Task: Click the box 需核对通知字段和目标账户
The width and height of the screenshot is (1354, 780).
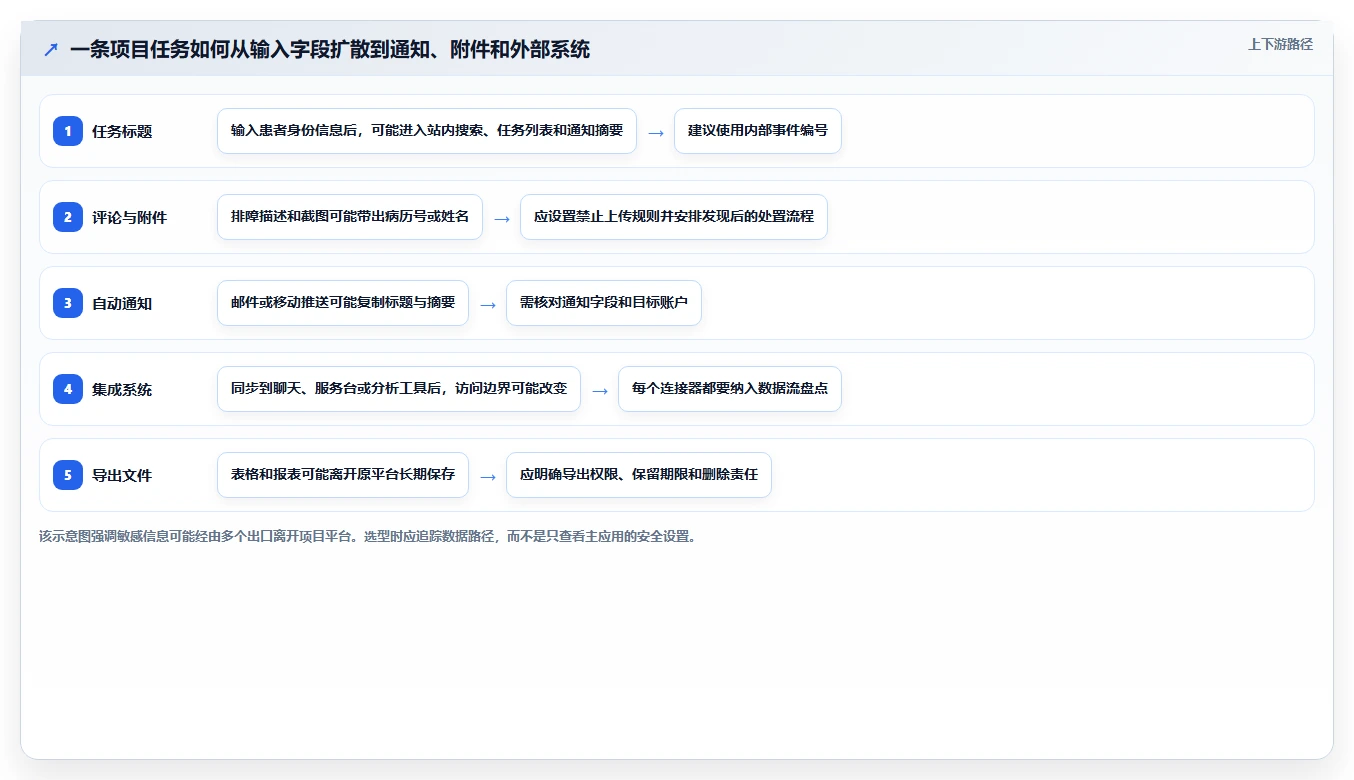Action: click(604, 303)
